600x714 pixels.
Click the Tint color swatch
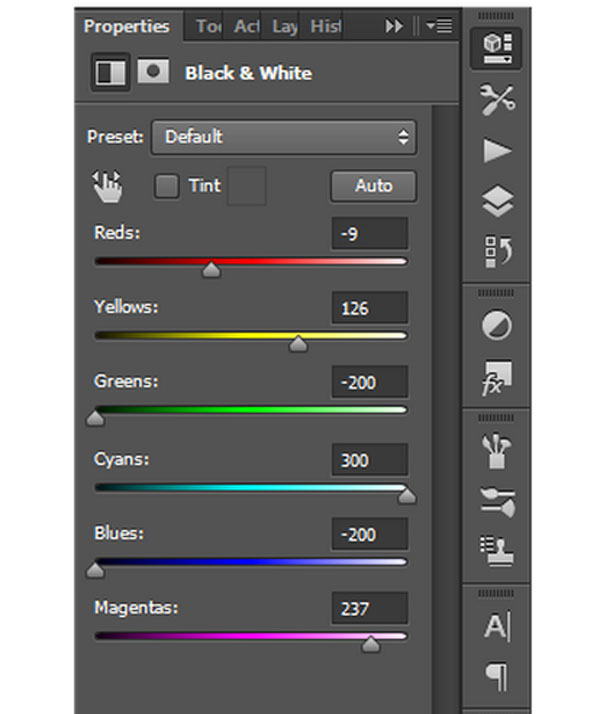pyautogui.click(x=247, y=186)
